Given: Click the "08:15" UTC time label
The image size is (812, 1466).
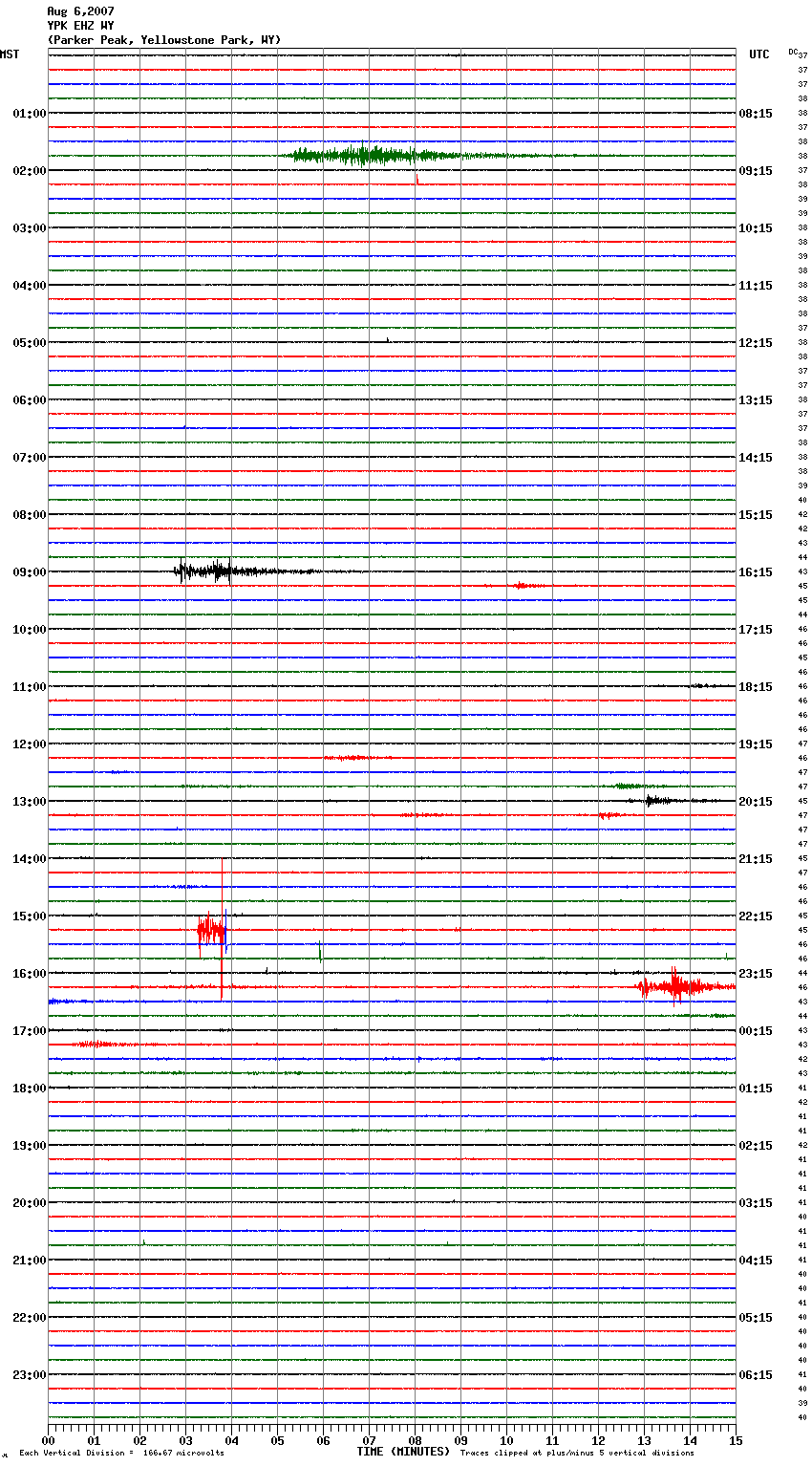Looking at the screenshot, I should (756, 114).
